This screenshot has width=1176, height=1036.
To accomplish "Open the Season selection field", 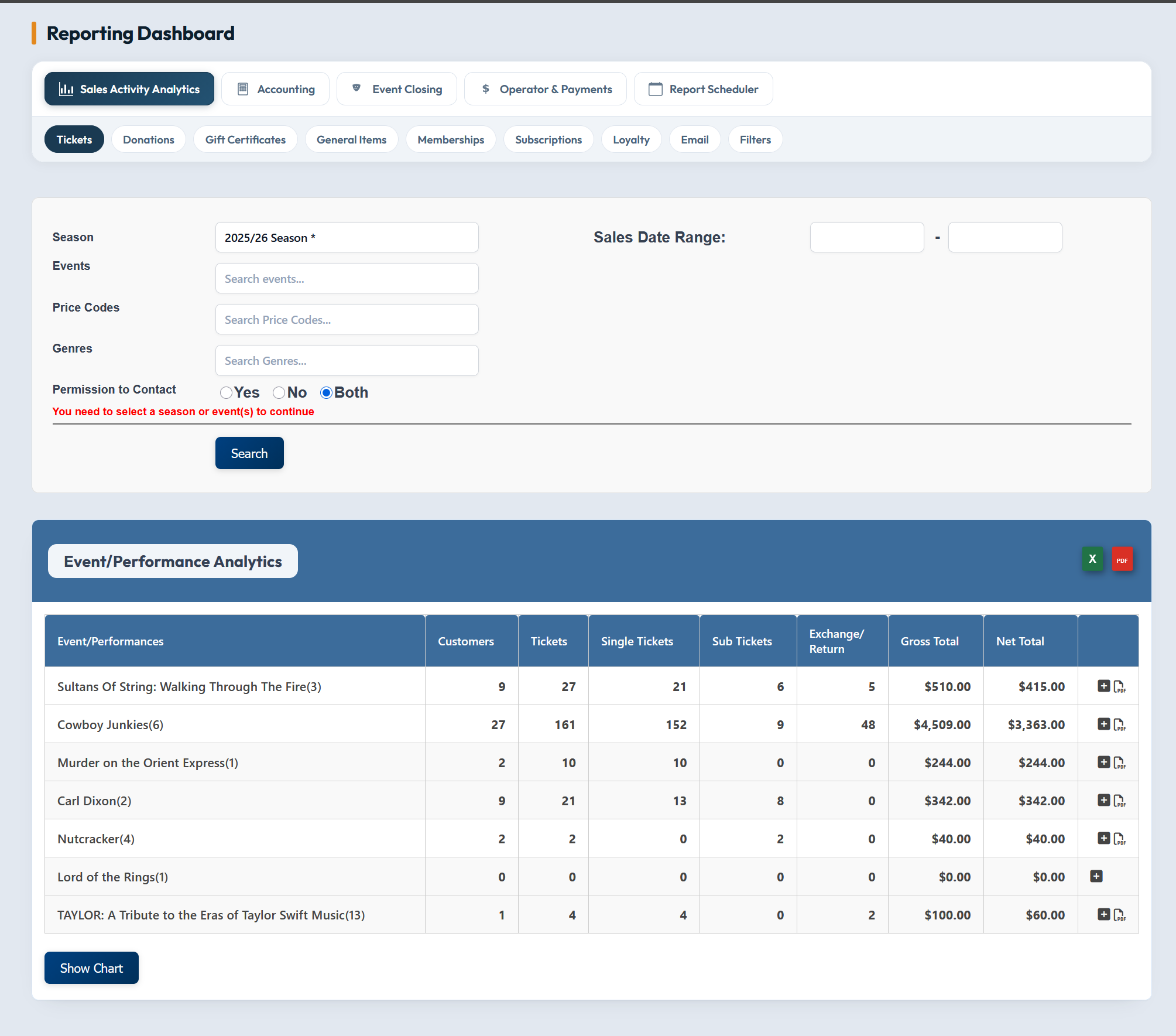I will pyautogui.click(x=347, y=237).
